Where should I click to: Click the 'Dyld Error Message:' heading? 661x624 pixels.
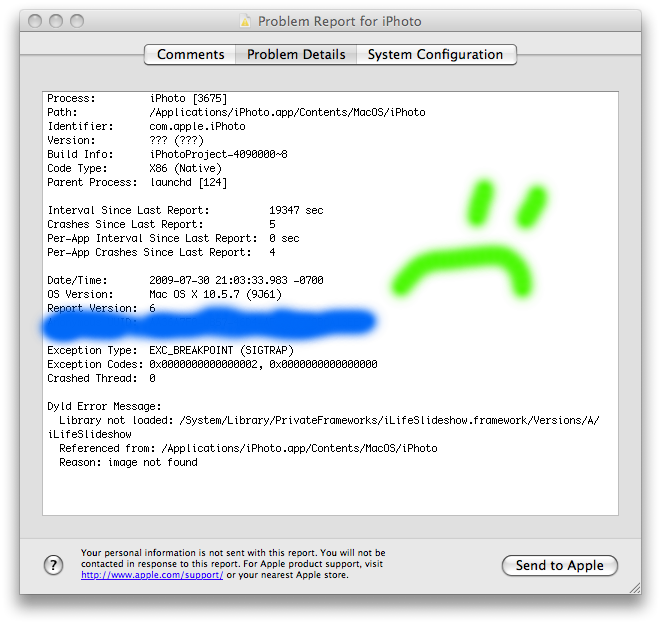click(104, 406)
